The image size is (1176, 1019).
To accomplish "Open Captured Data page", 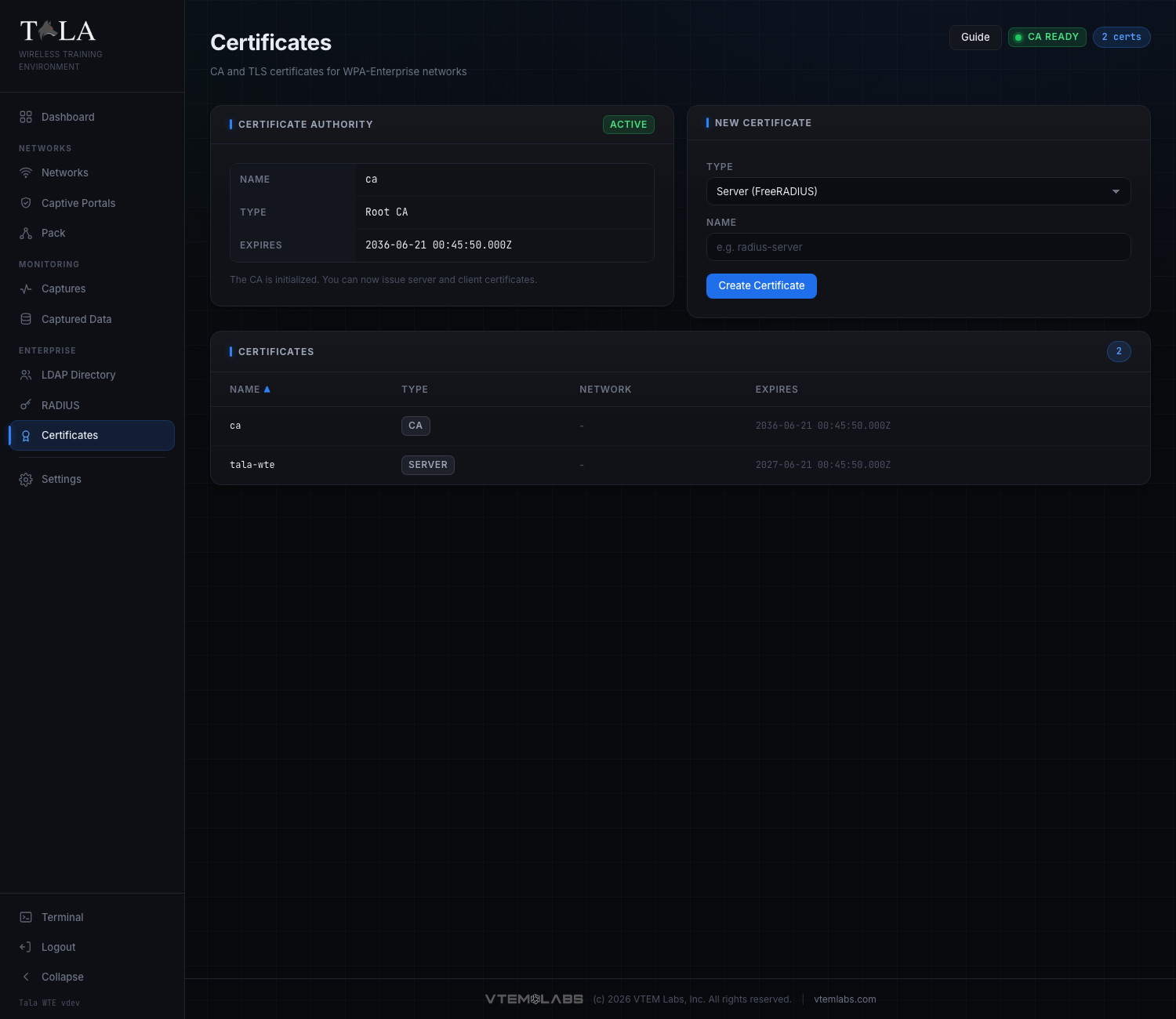I will 92,319.
